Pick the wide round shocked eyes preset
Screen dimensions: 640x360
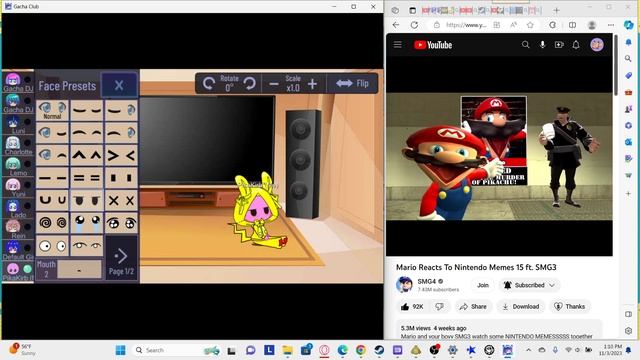point(52,246)
